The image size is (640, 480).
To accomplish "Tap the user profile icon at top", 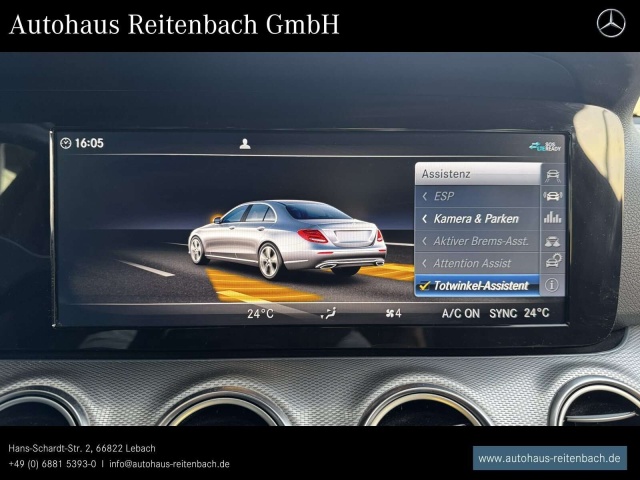I will tap(245, 144).
